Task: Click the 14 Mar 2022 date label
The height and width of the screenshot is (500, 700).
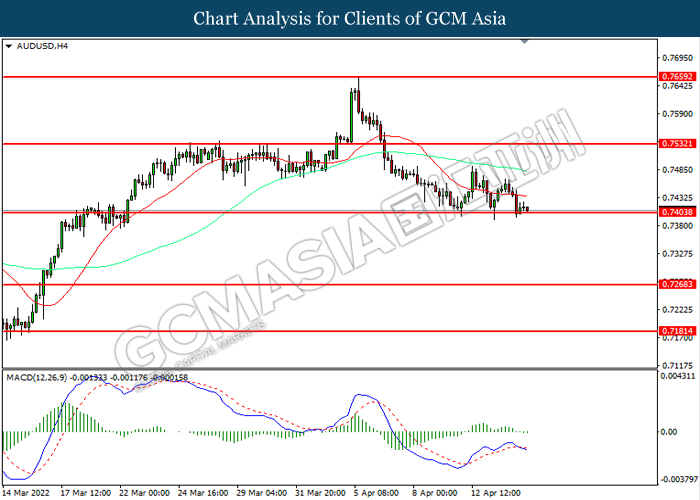Action: 26,492
